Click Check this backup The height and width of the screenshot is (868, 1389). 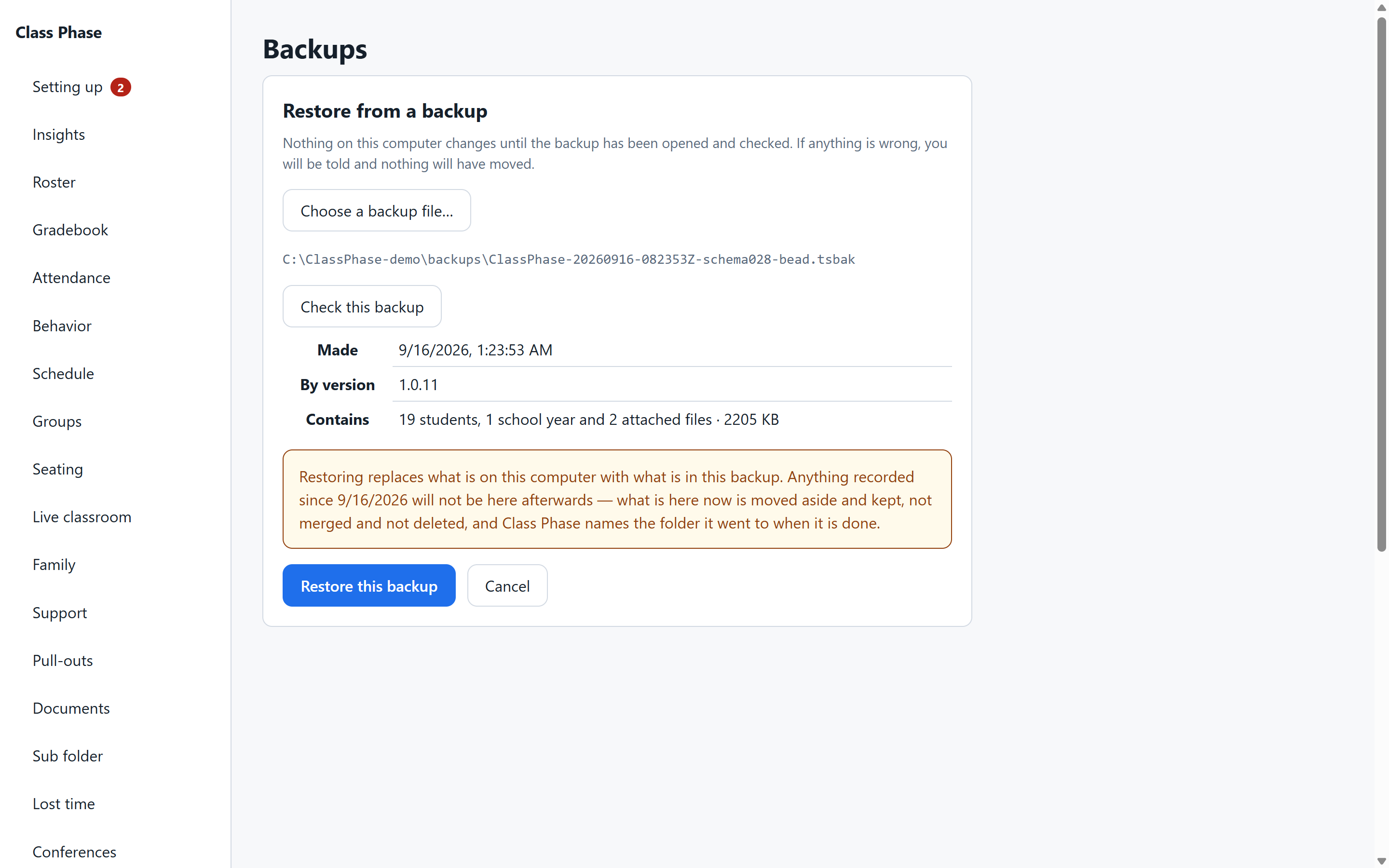tap(362, 307)
